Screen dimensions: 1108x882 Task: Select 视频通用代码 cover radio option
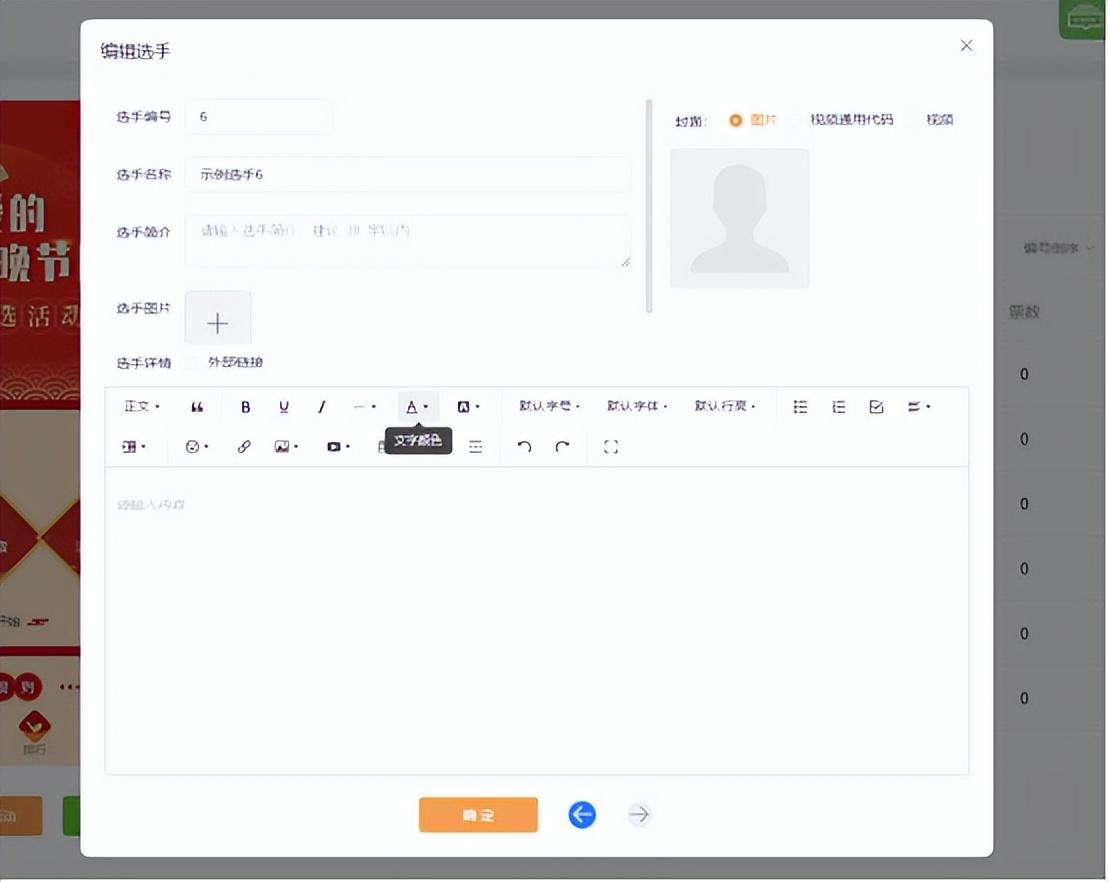coord(797,120)
